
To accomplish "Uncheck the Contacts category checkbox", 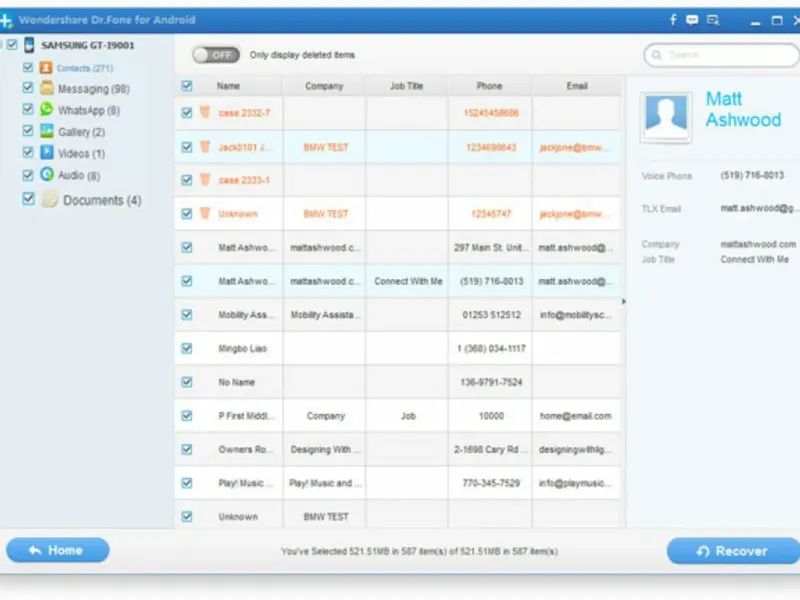I will tap(28, 67).
